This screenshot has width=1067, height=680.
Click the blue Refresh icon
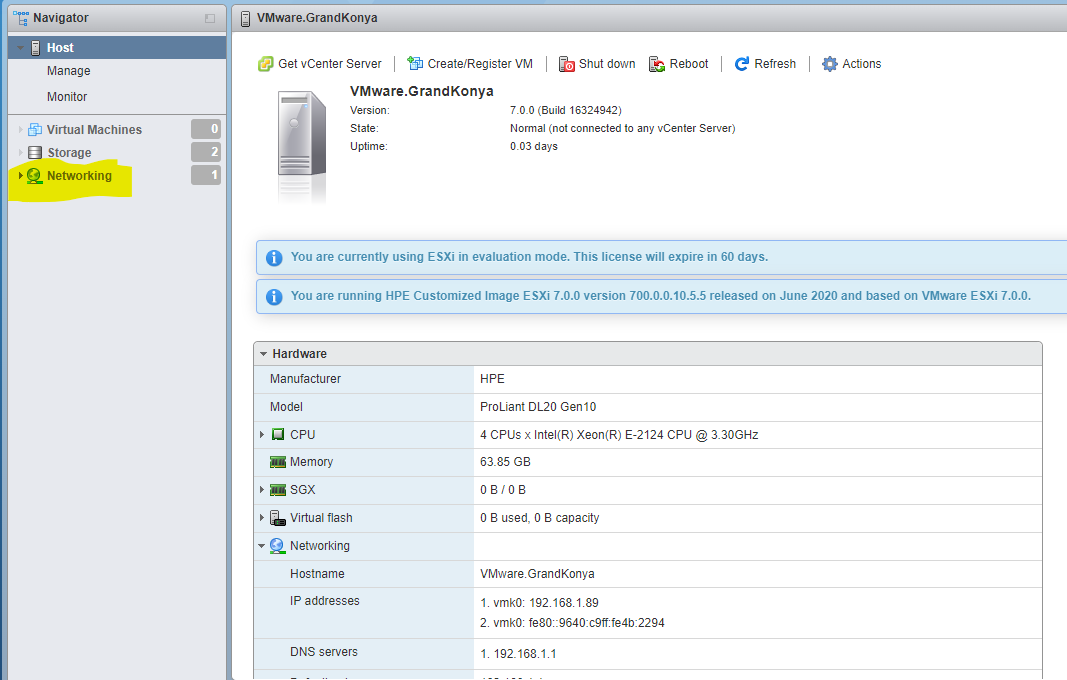point(742,64)
